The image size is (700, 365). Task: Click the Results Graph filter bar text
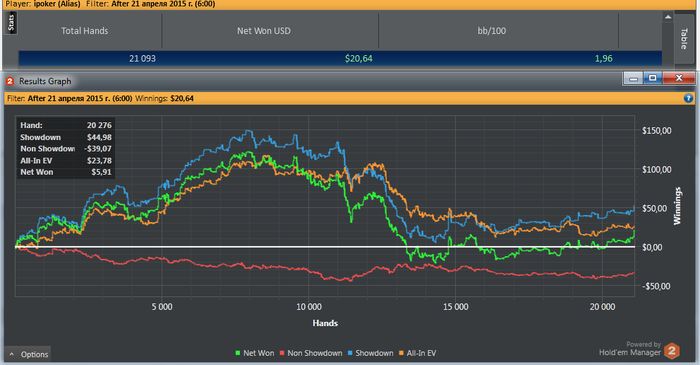[x=100, y=98]
